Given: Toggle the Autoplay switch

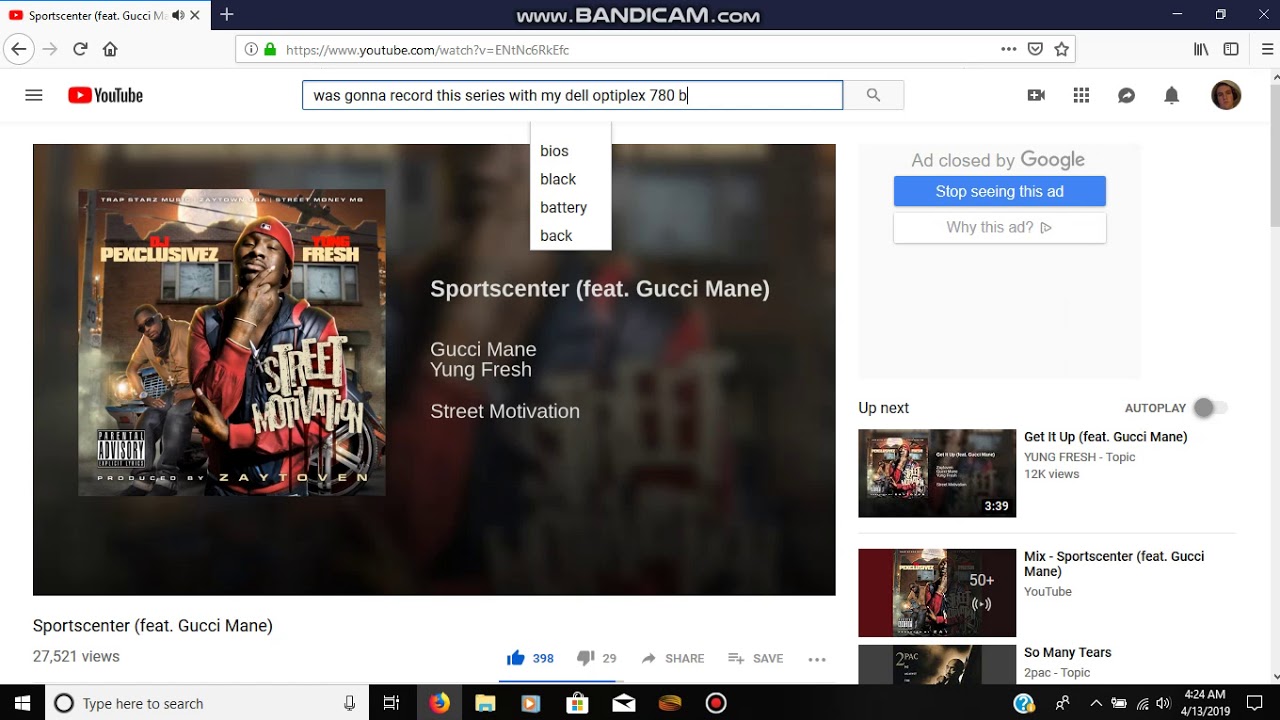Looking at the screenshot, I should (1210, 408).
